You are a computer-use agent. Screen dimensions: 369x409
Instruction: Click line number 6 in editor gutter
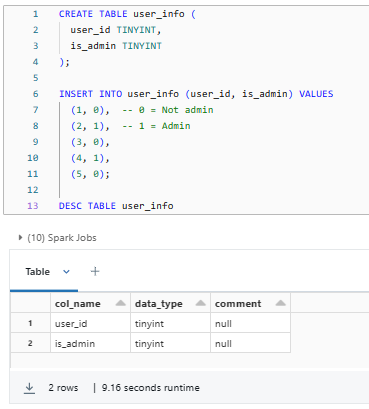click(x=36, y=94)
